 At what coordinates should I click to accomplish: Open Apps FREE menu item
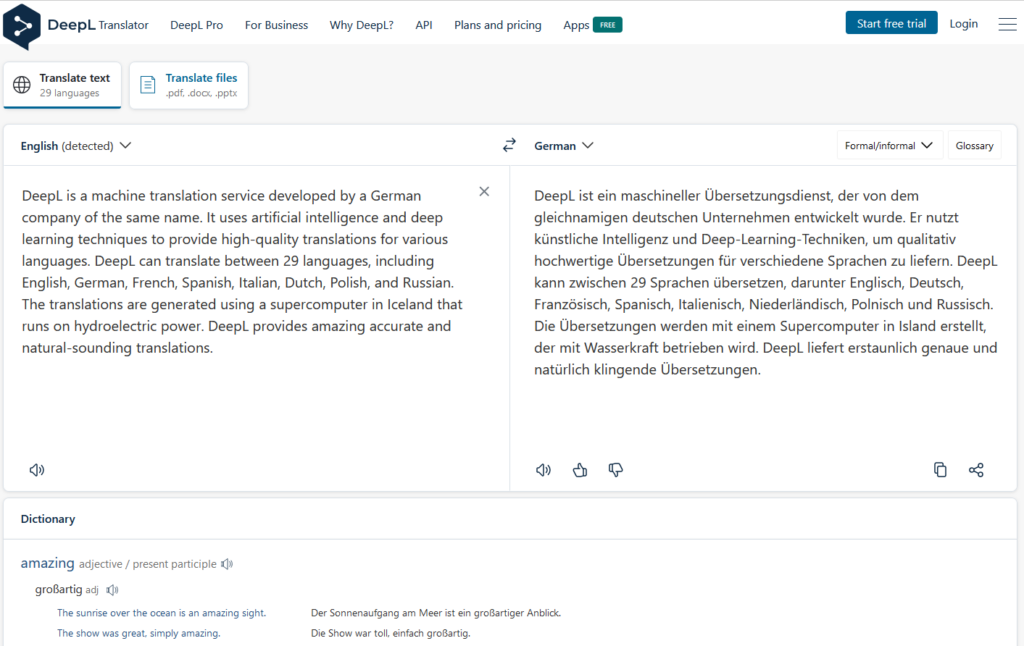(x=592, y=25)
